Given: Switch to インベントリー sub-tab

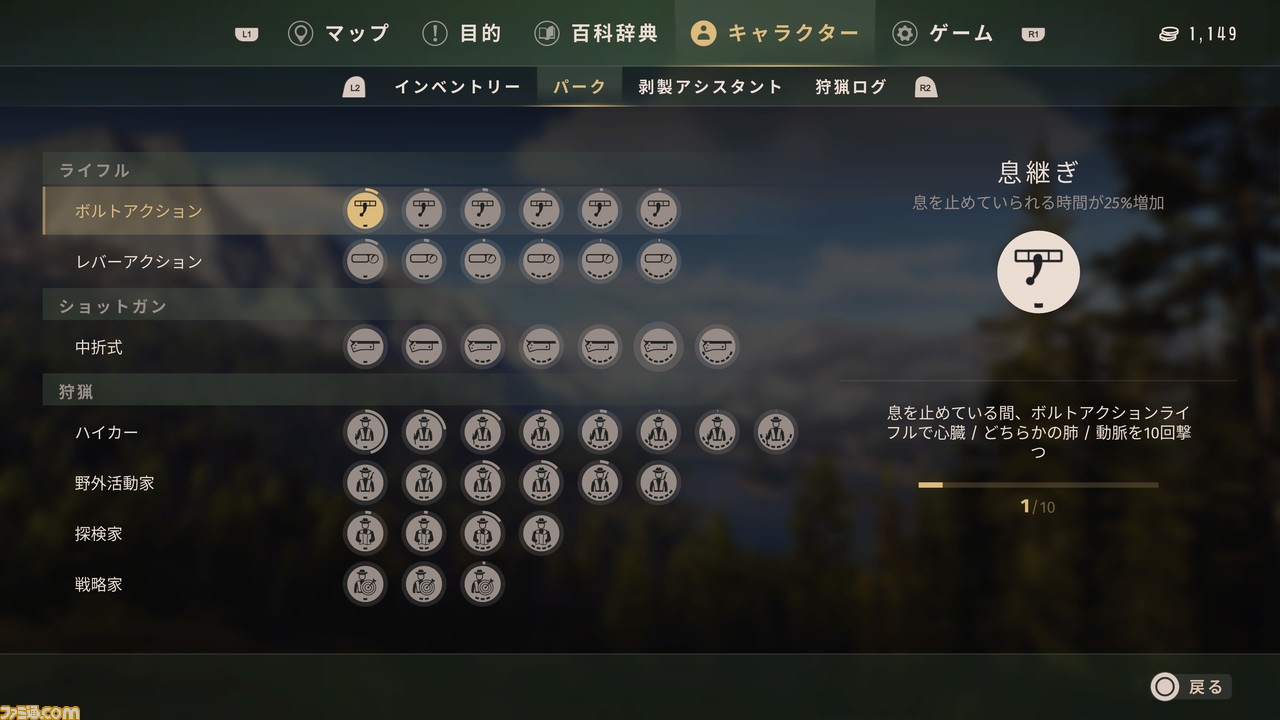Looking at the screenshot, I should pyautogui.click(x=457, y=87).
